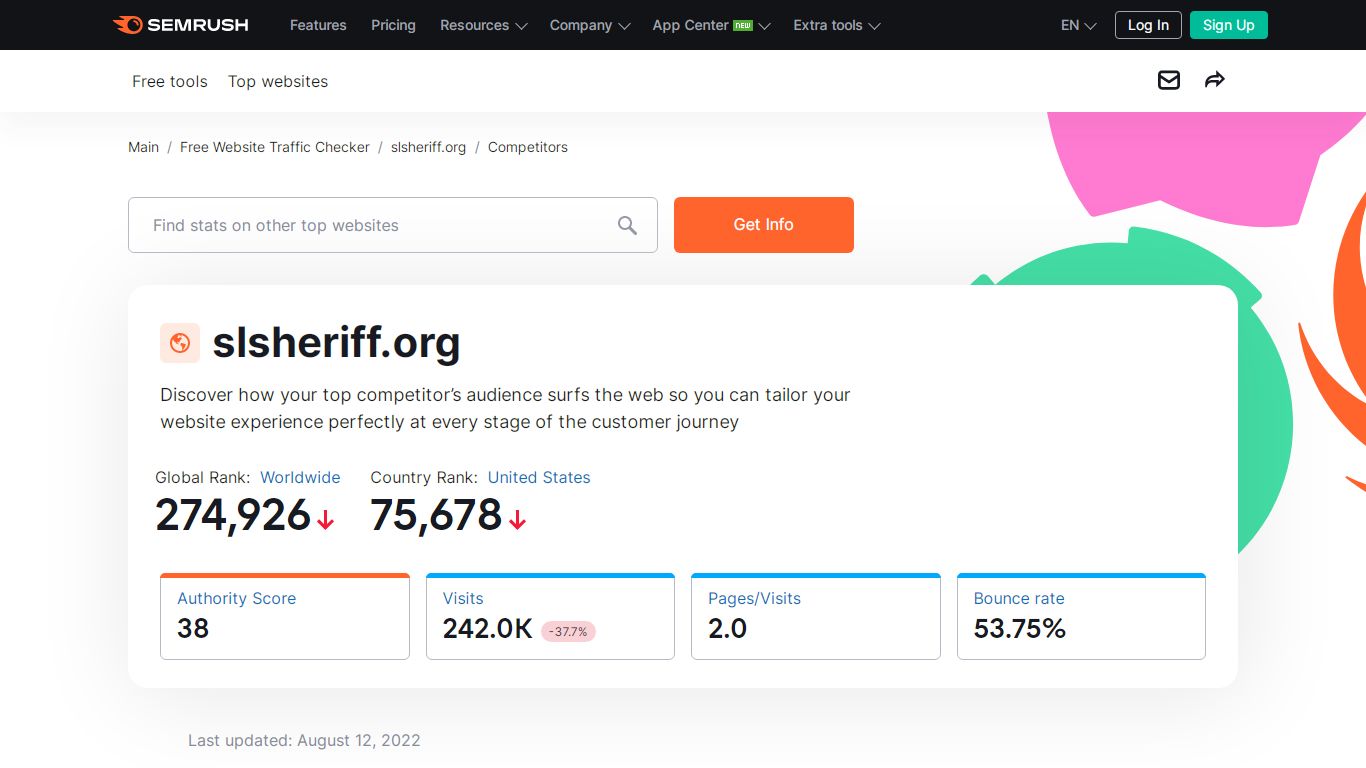The width and height of the screenshot is (1366, 768).
Task: Click the Visits card
Action: [x=550, y=616]
